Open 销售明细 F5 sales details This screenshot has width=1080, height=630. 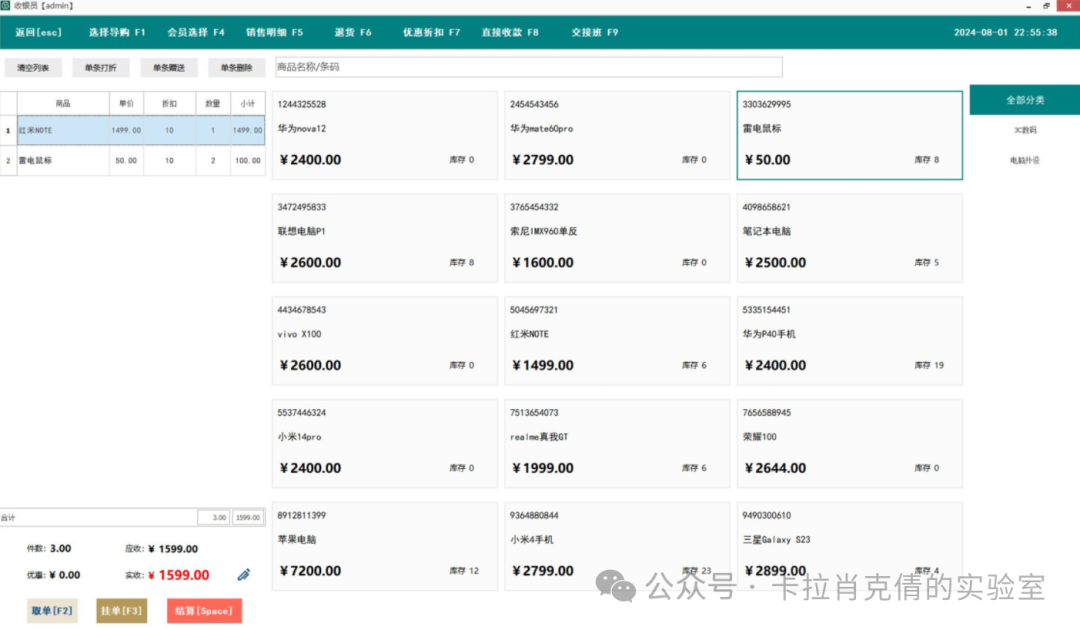pos(275,32)
